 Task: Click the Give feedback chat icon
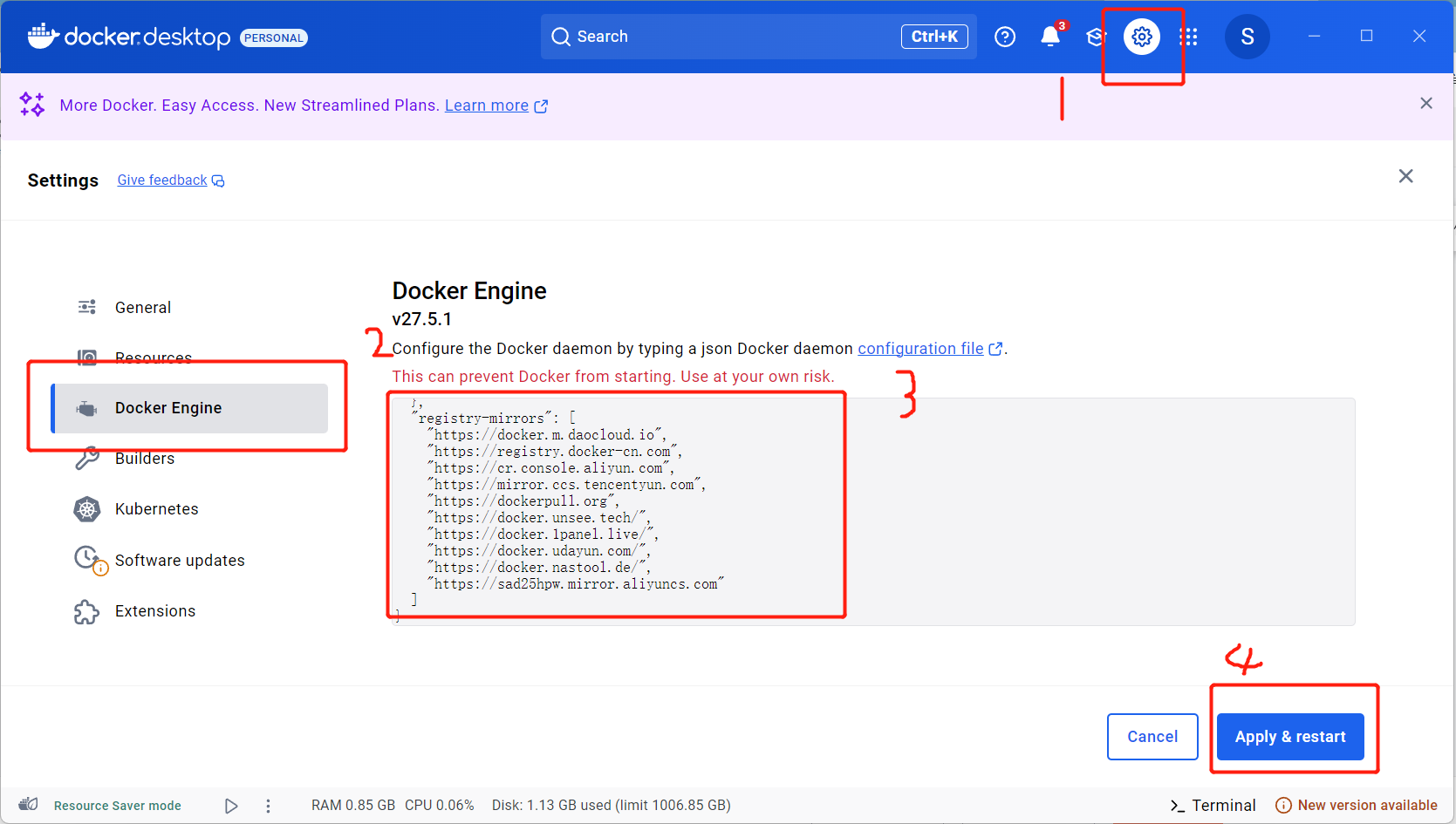[218, 180]
